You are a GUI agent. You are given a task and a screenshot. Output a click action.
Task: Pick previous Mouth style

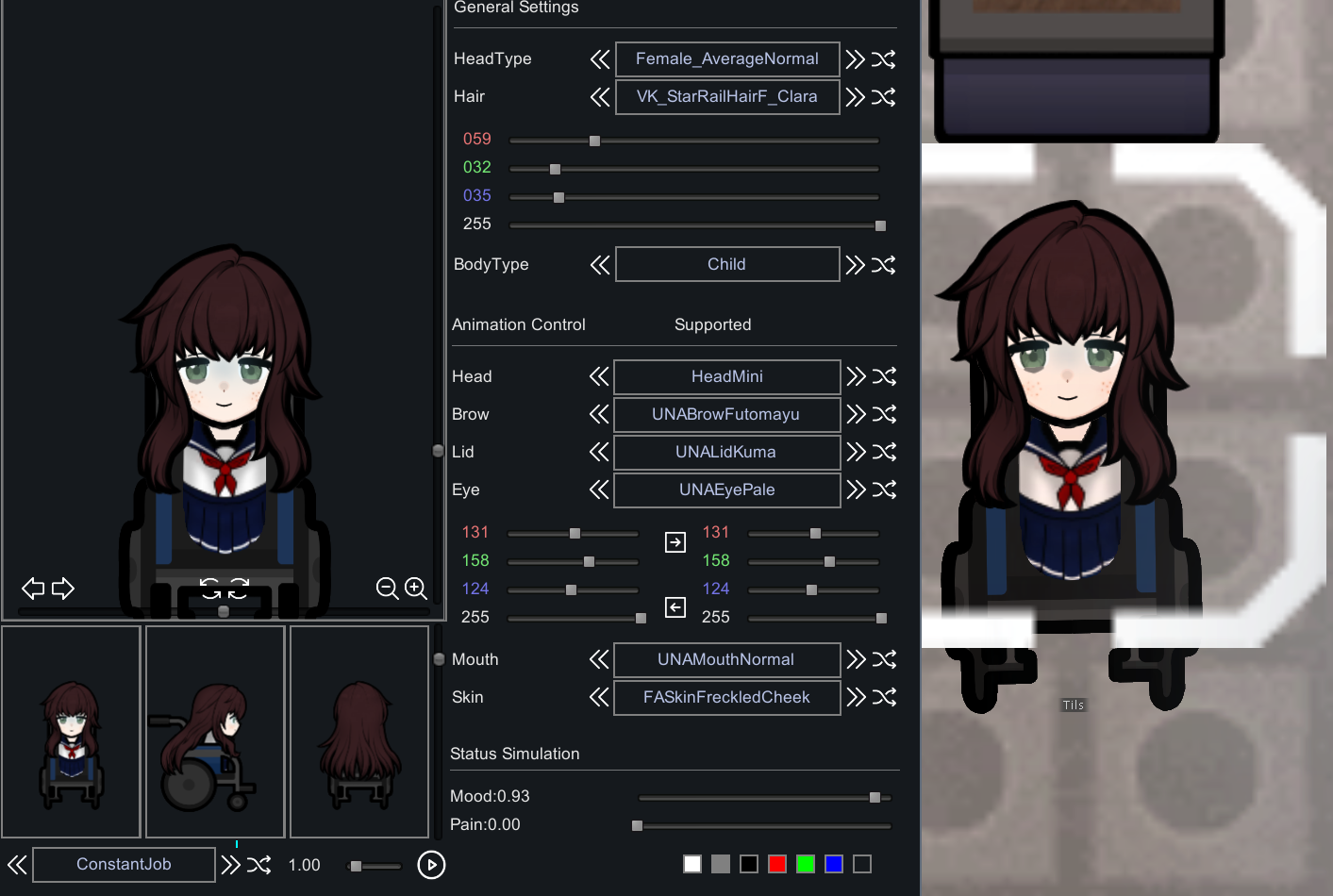click(x=599, y=659)
